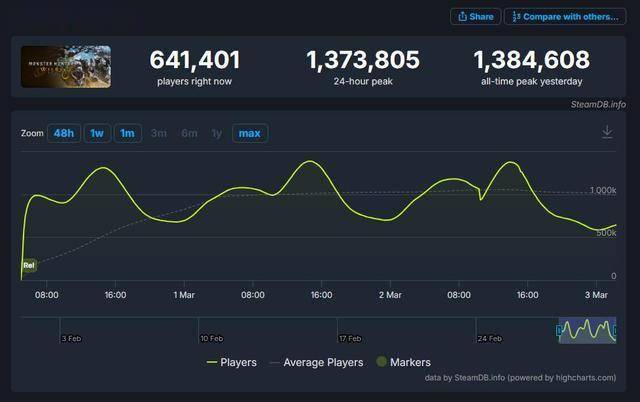Click the 1 Mar axis label

coord(184,295)
